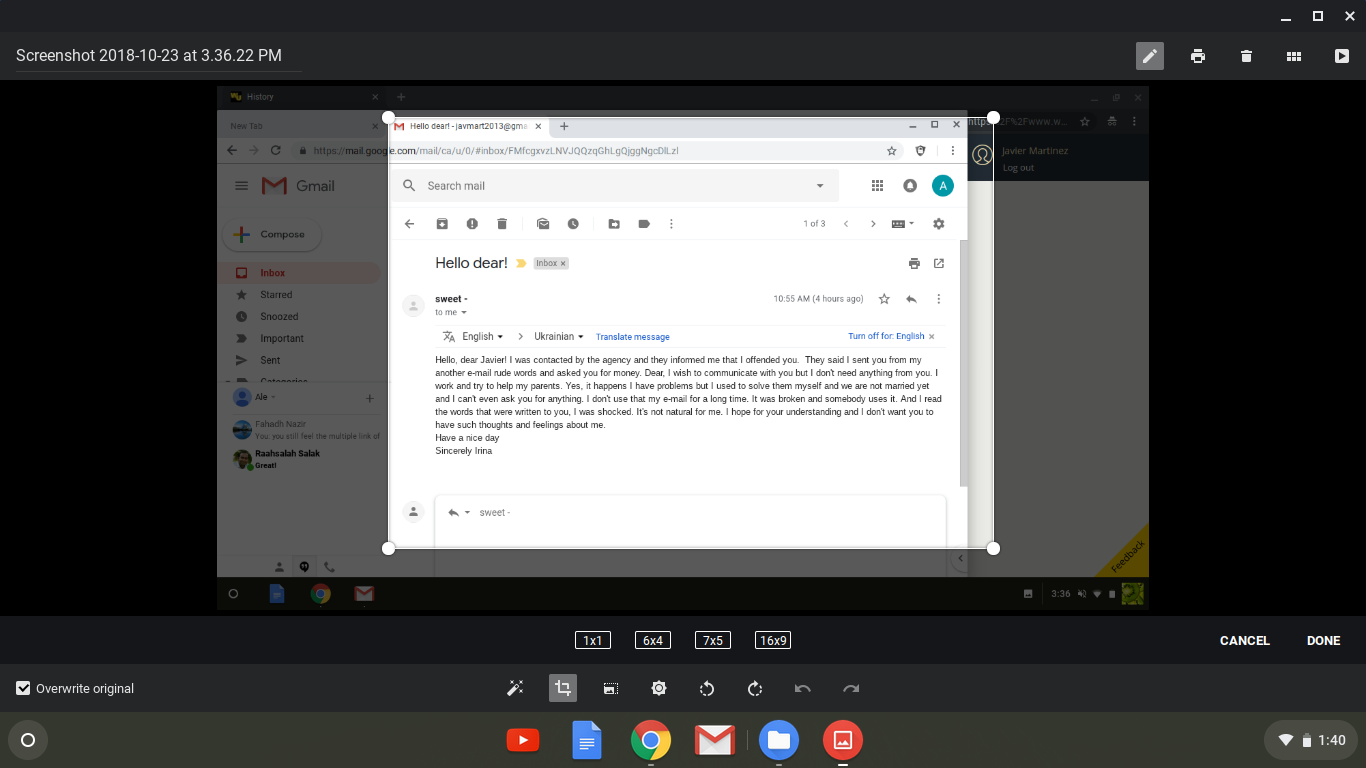The width and height of the screenshot is (1366, 768).
Task: Choose the 1x1 crop aspect ratio
Action: (x=593, y=640)
